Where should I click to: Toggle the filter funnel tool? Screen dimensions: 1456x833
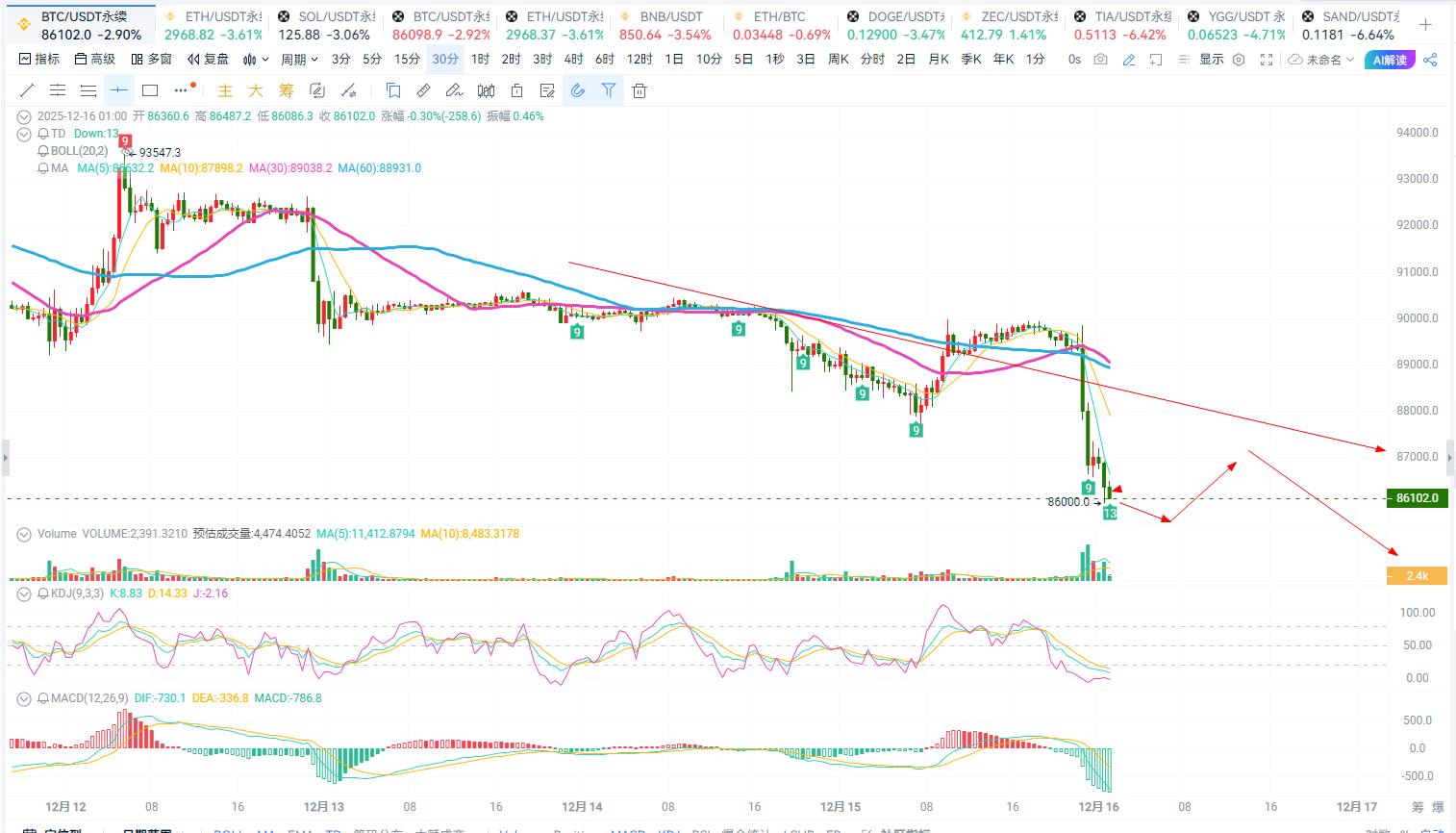[x=609, y=90]
